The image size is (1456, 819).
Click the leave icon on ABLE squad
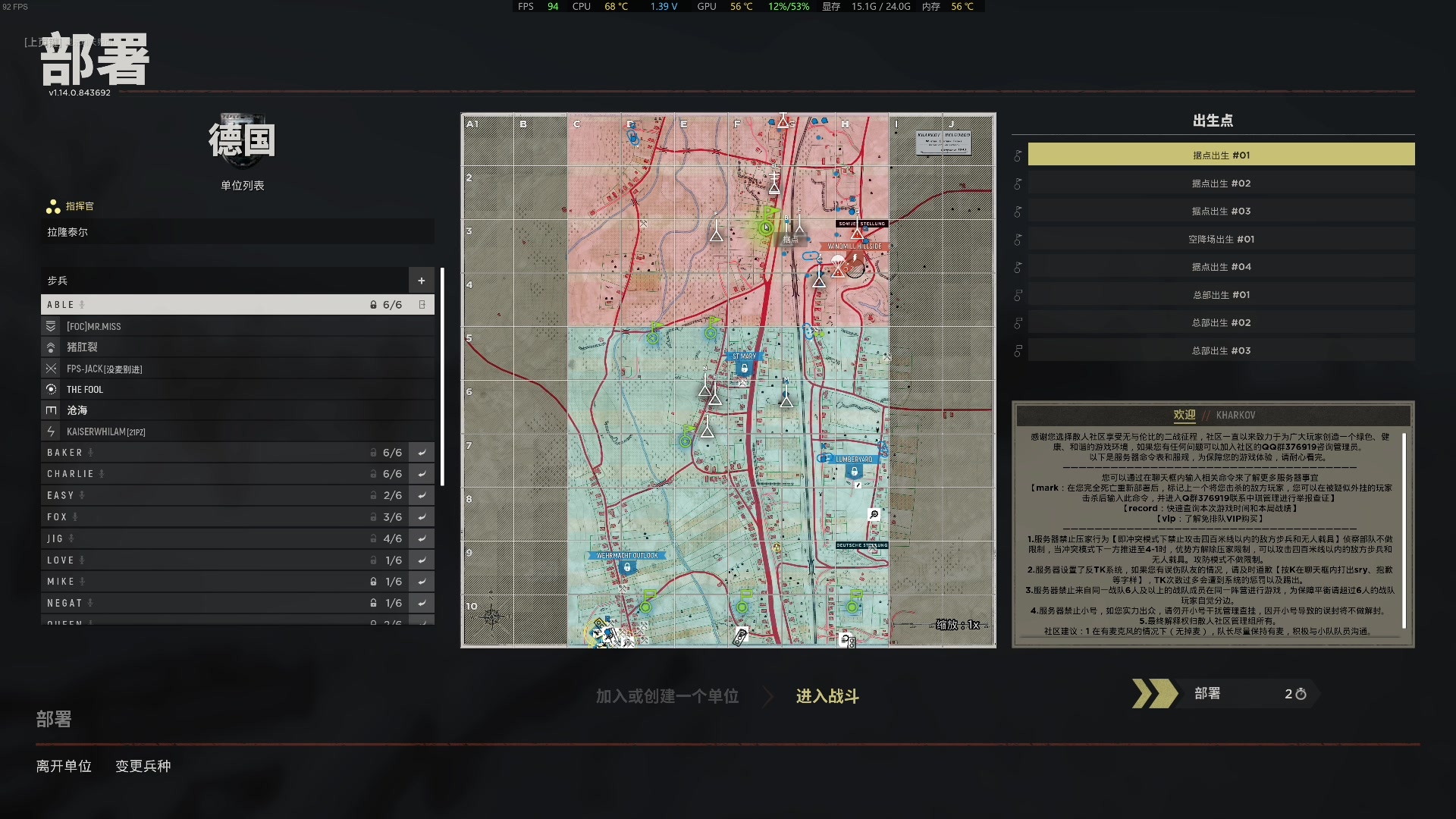pyautogui.click(x=422, y=304)
